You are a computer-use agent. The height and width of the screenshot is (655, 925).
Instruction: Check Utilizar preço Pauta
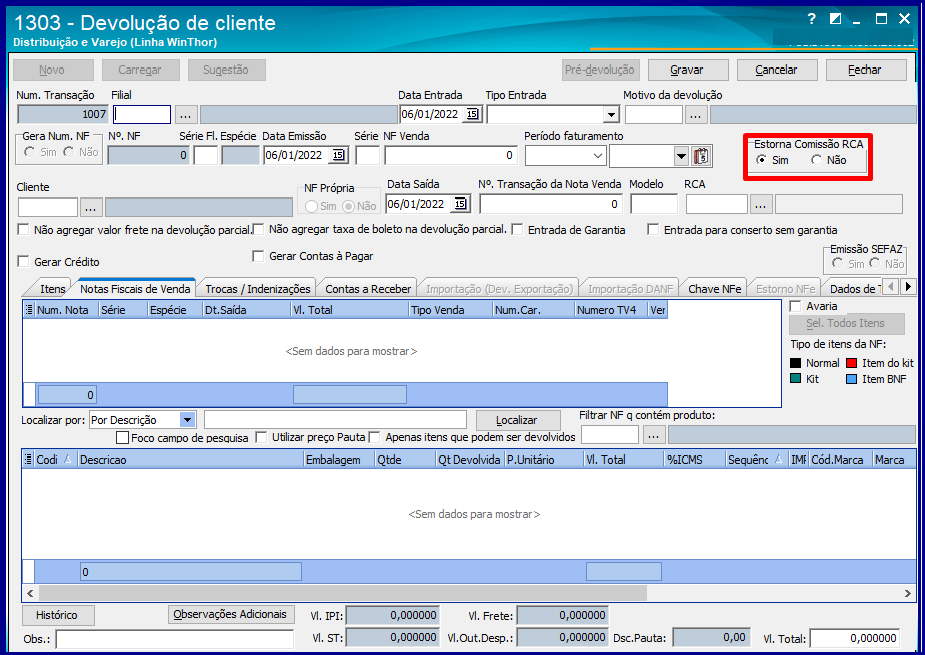pos(262,437)
